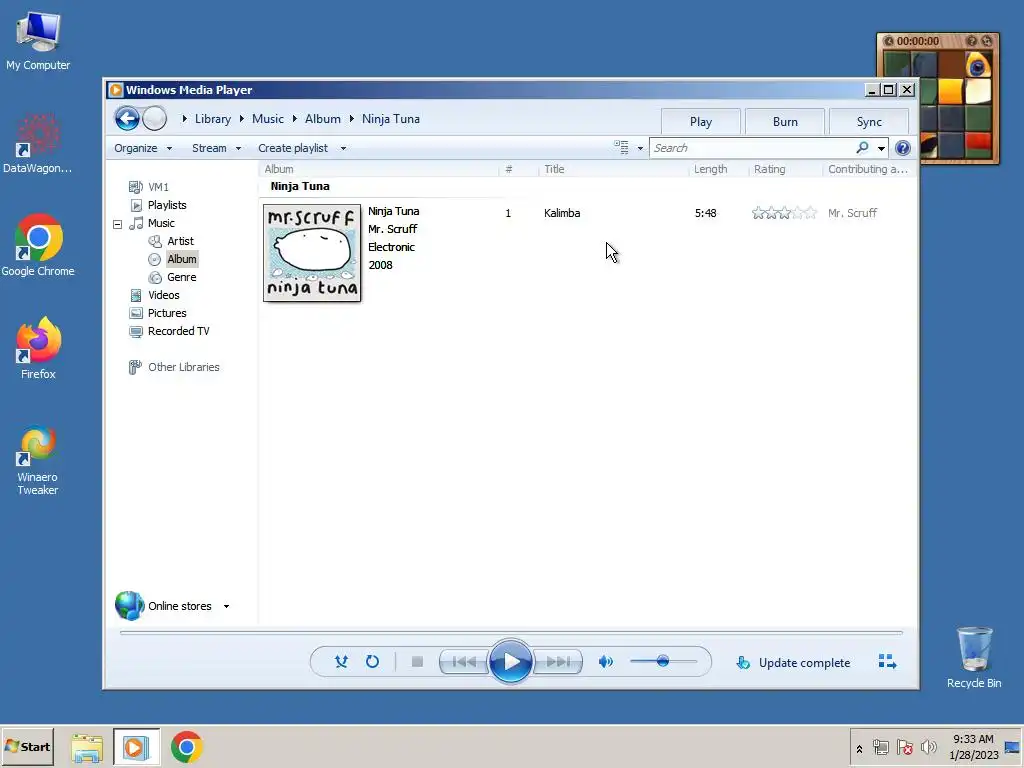The height and width of the screenshot is (768, 1024).
Task: Click the Ninja Tuna album art thumbnail
Action: 312,253
